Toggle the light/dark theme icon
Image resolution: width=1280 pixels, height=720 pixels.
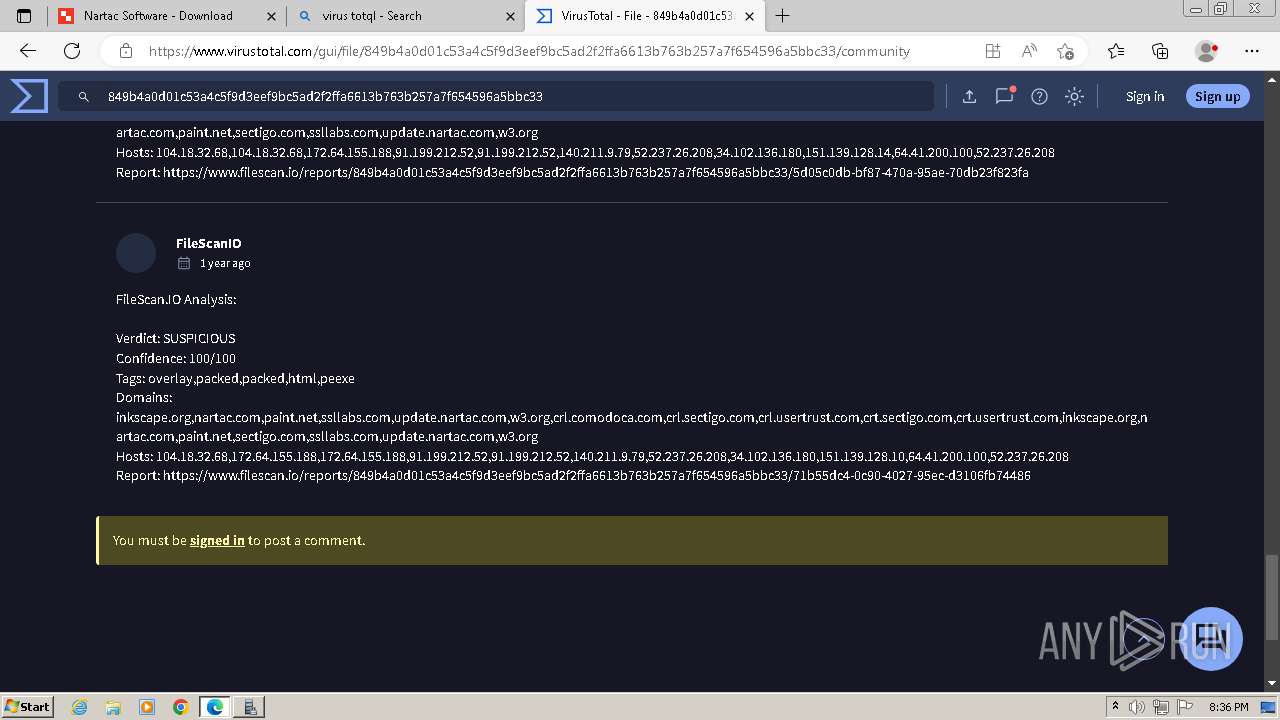[1074, 96]
